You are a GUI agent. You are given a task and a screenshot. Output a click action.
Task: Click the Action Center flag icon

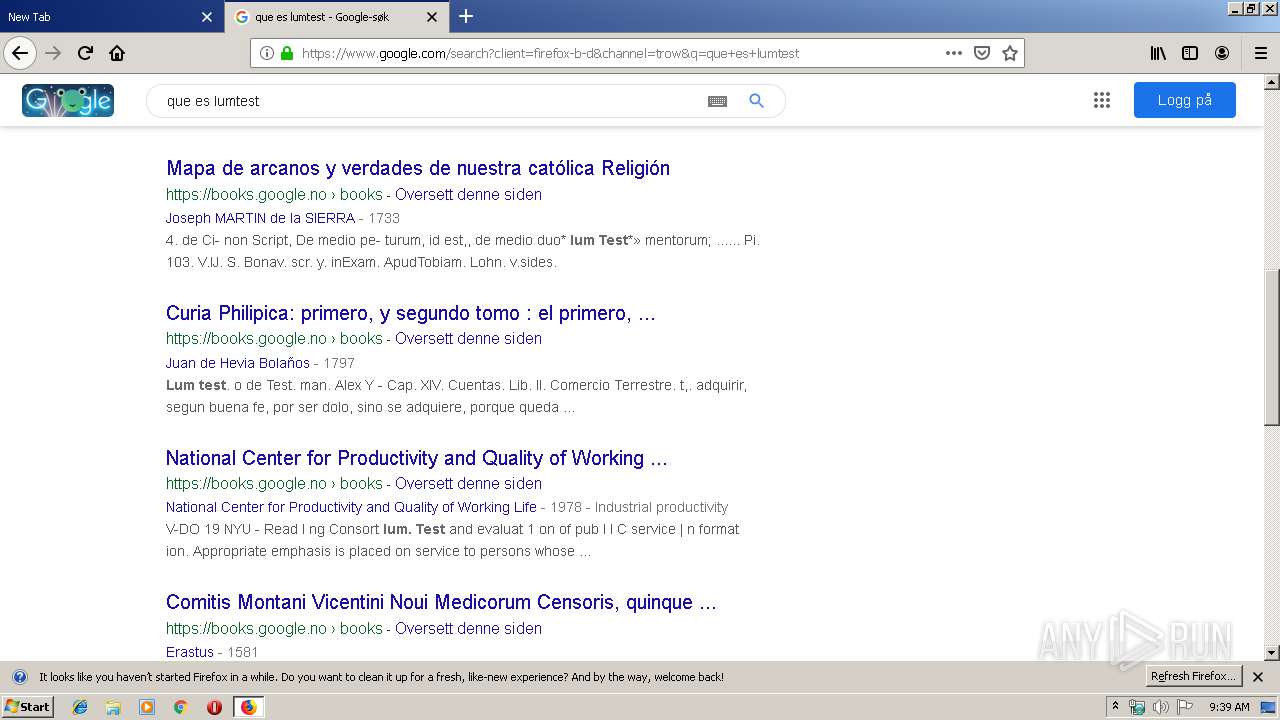(1184, 707)
